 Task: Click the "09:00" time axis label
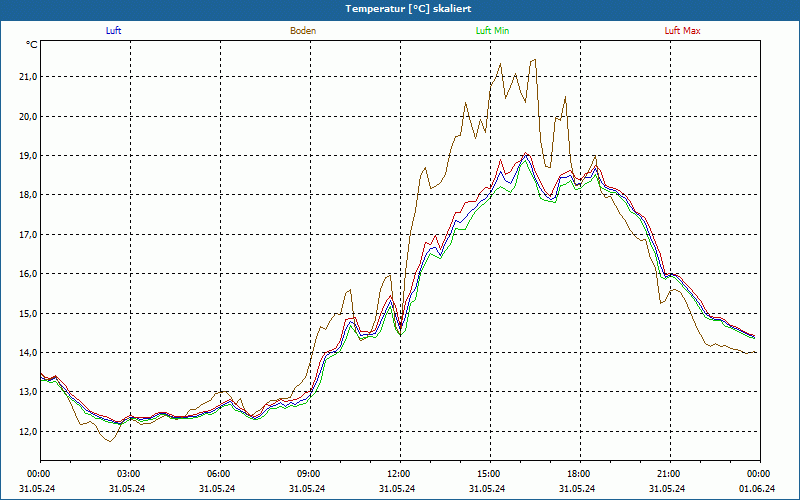(x=310, y=474)
